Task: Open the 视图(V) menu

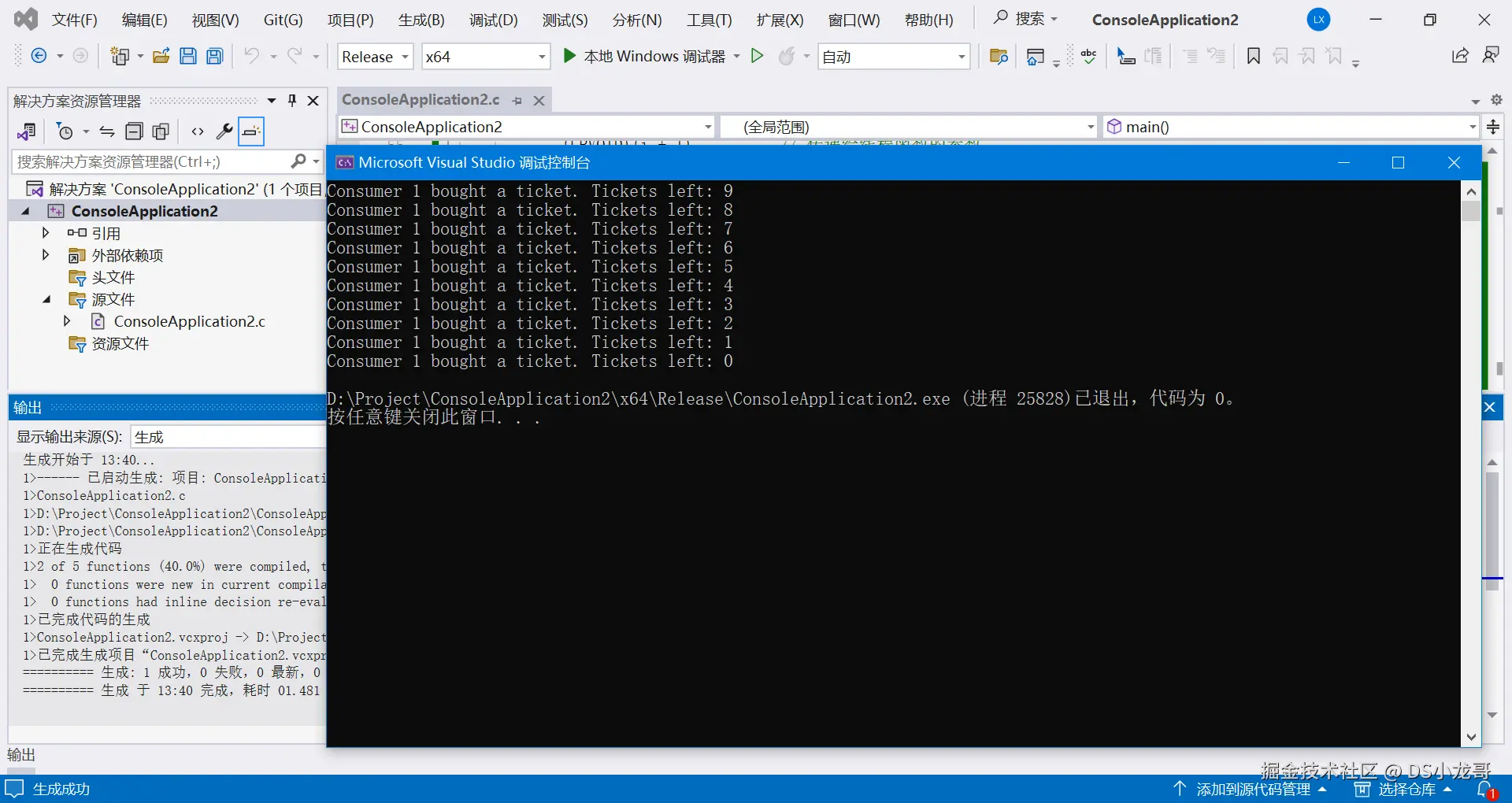Action: click(216, 20)
